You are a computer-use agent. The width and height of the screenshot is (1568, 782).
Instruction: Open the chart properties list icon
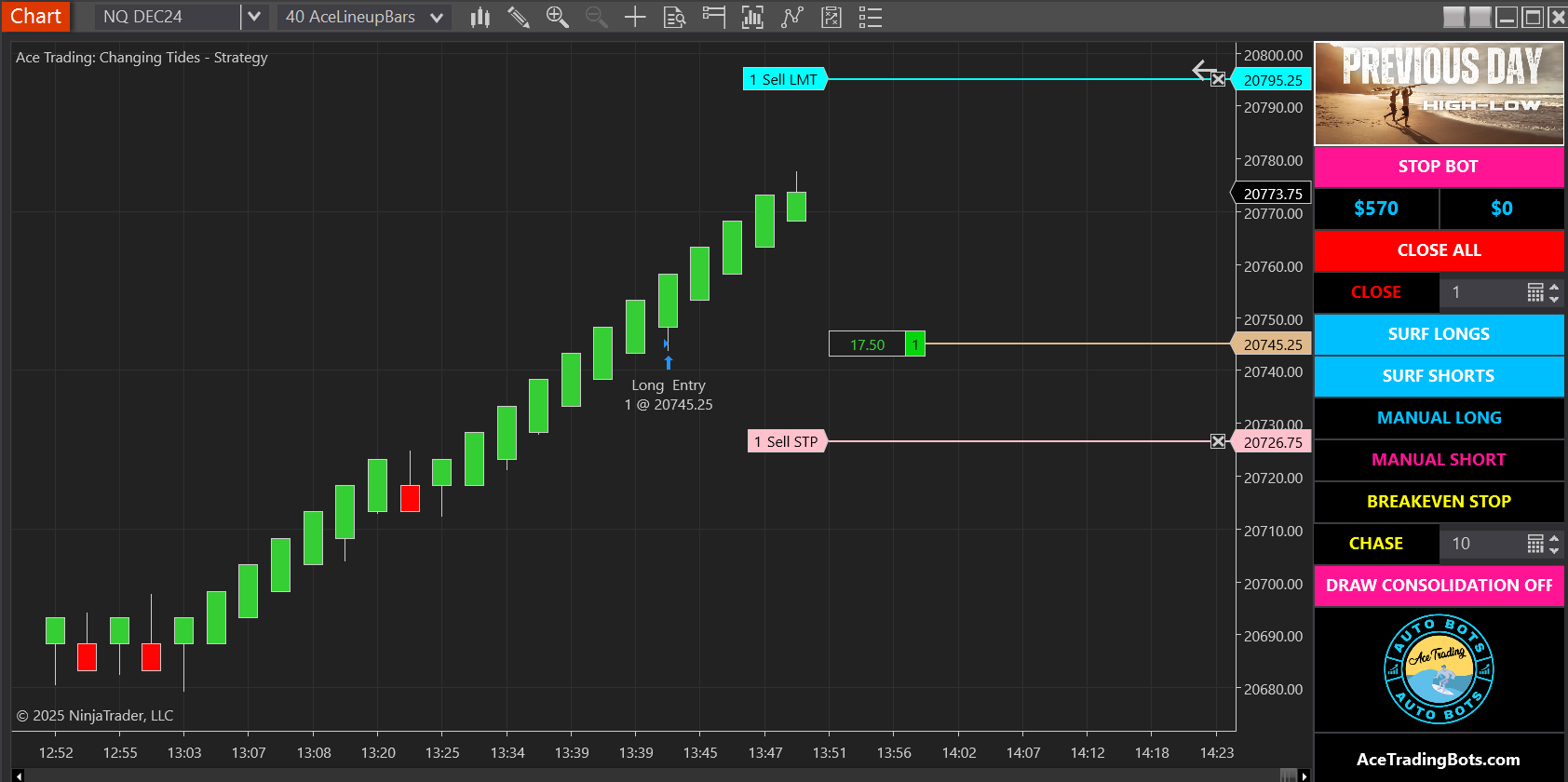pos(870,17)
